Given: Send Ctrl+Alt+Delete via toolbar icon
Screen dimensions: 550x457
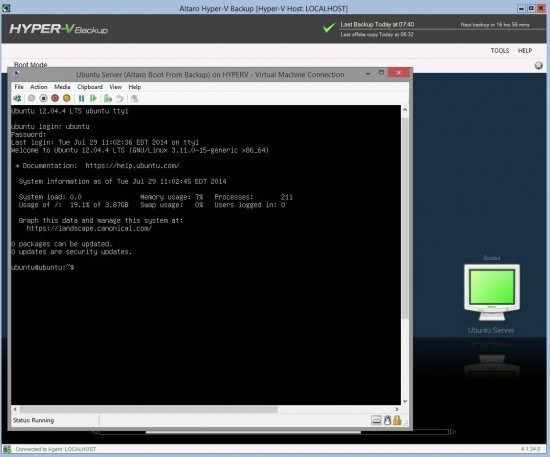Looking at the screenshot, I should point(17,99).
